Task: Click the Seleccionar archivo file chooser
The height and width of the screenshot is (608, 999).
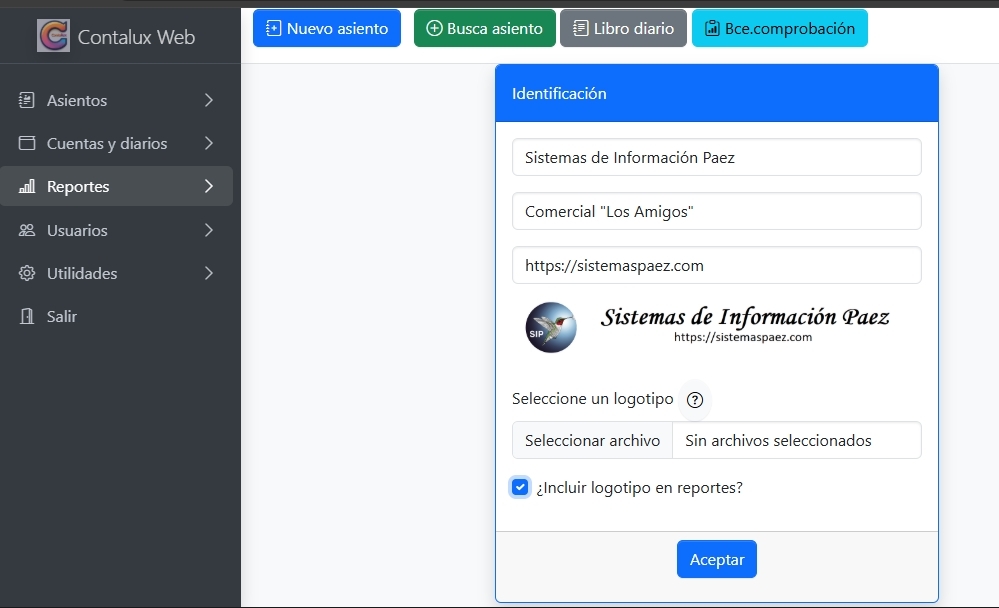Action: click(x=592, y=440)
